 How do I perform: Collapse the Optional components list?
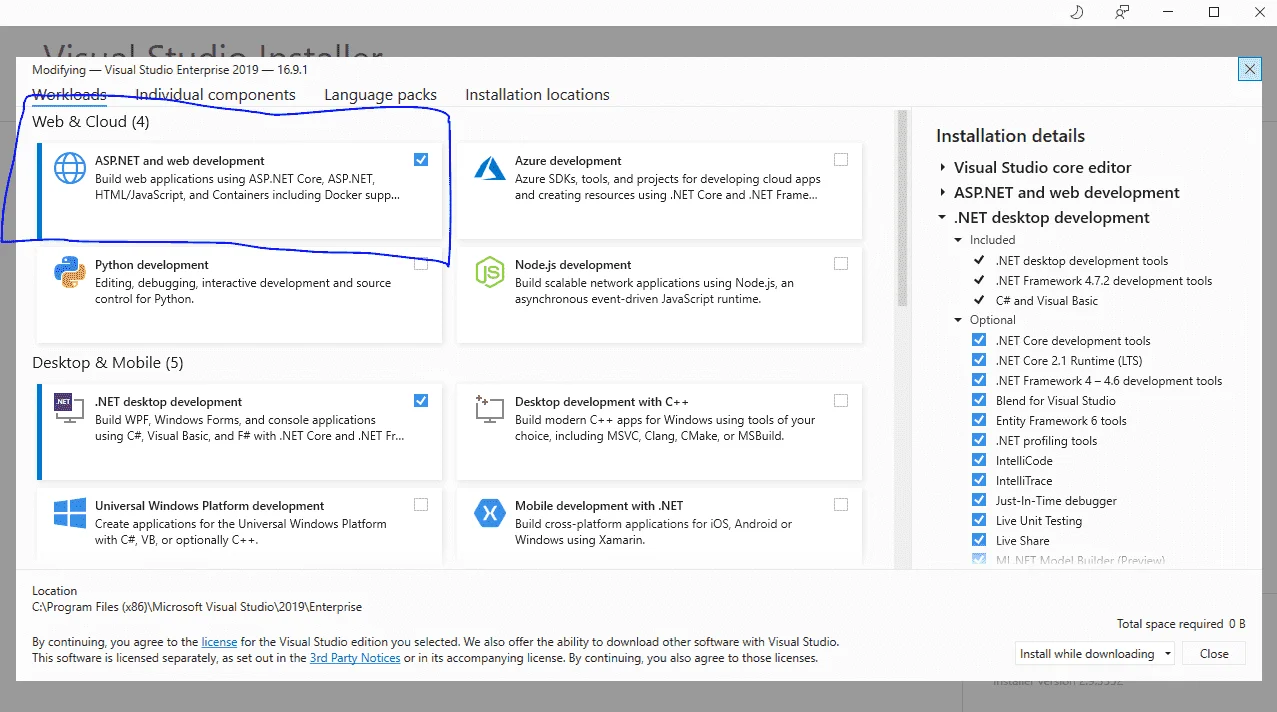959,320
